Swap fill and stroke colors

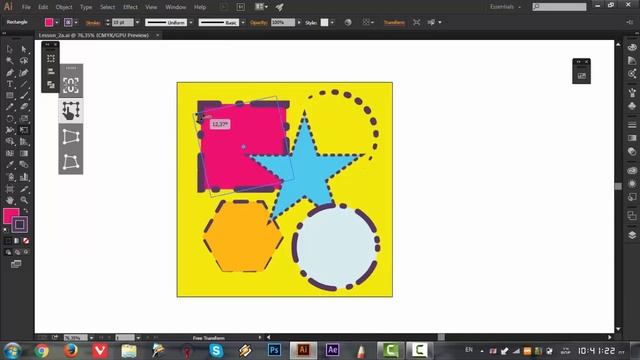(x=26, y=211)
